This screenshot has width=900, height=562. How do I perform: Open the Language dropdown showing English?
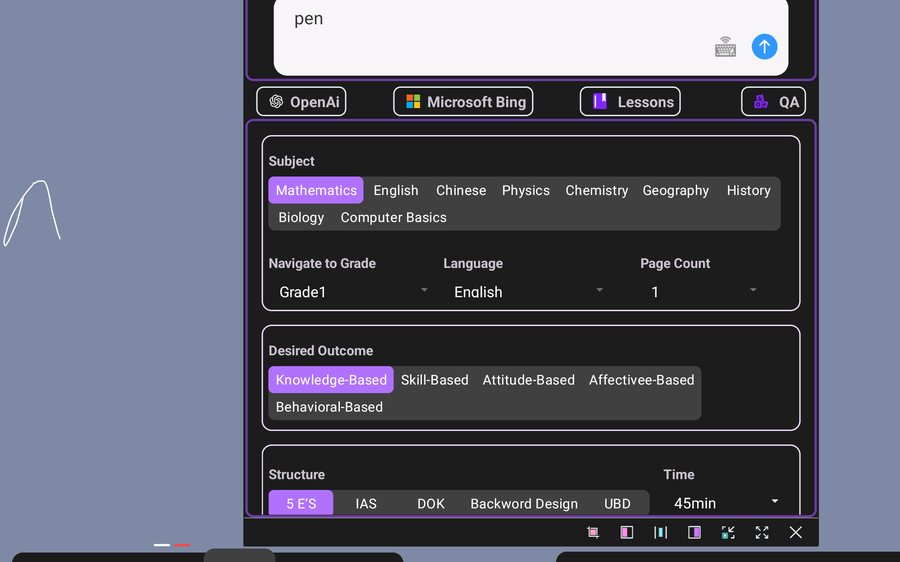(x=527, y=292)
